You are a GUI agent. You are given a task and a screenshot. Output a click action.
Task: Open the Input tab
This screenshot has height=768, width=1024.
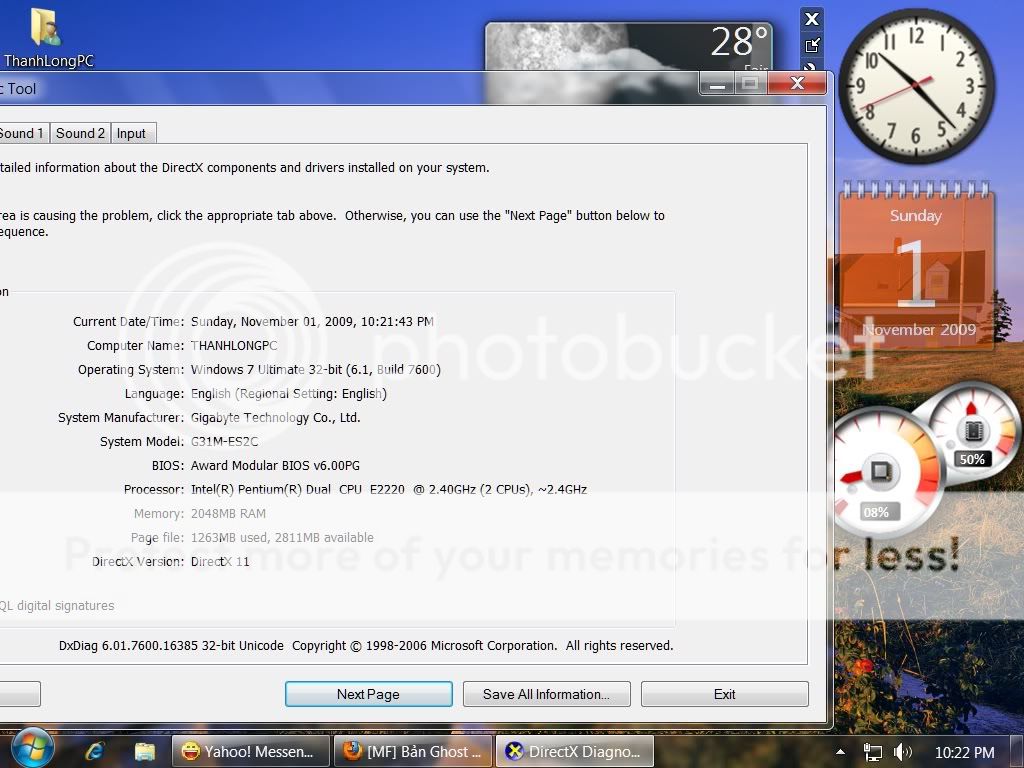131,133
